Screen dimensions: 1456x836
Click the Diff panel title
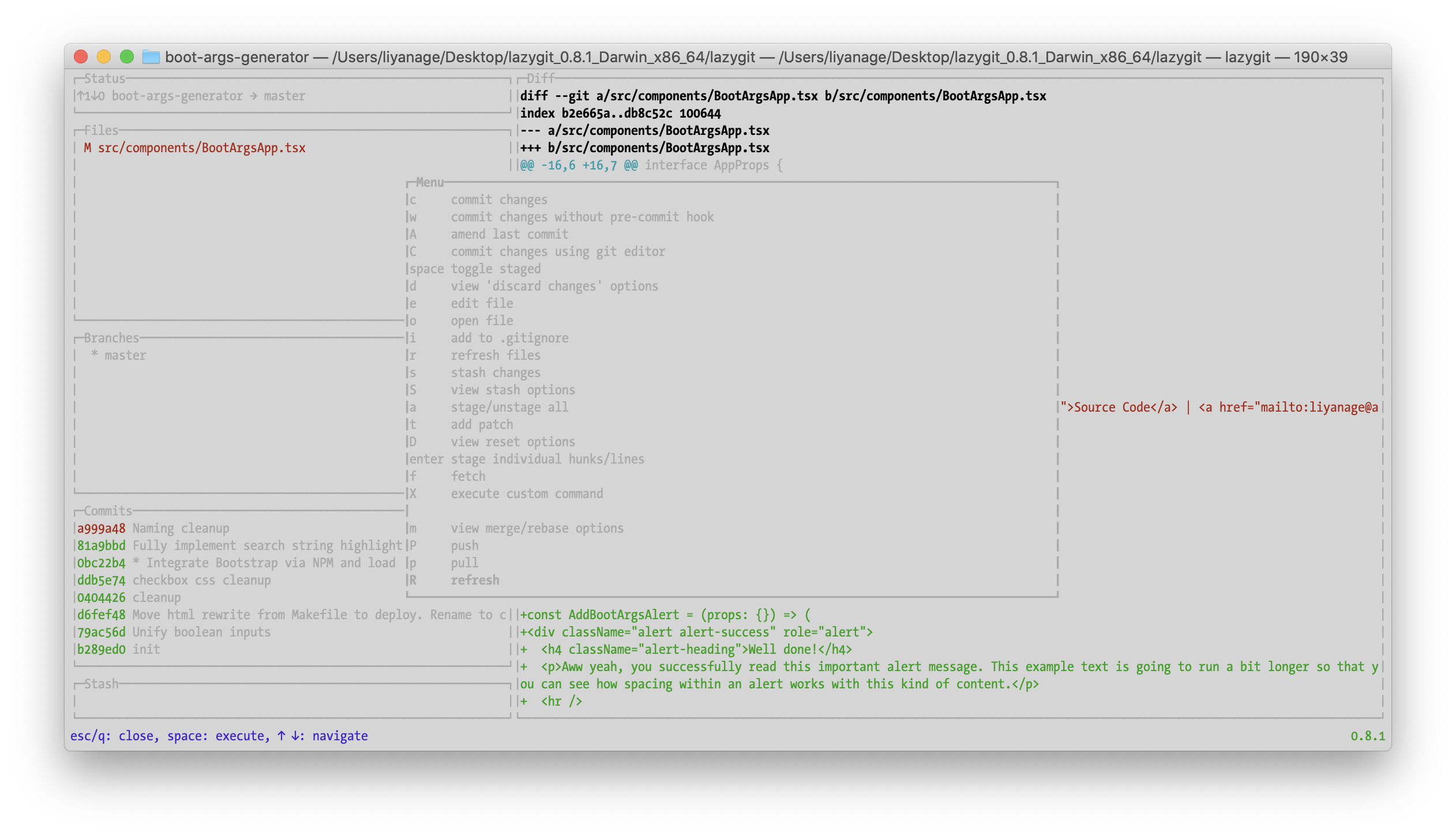pyautogui.click(x=541, y=78)
